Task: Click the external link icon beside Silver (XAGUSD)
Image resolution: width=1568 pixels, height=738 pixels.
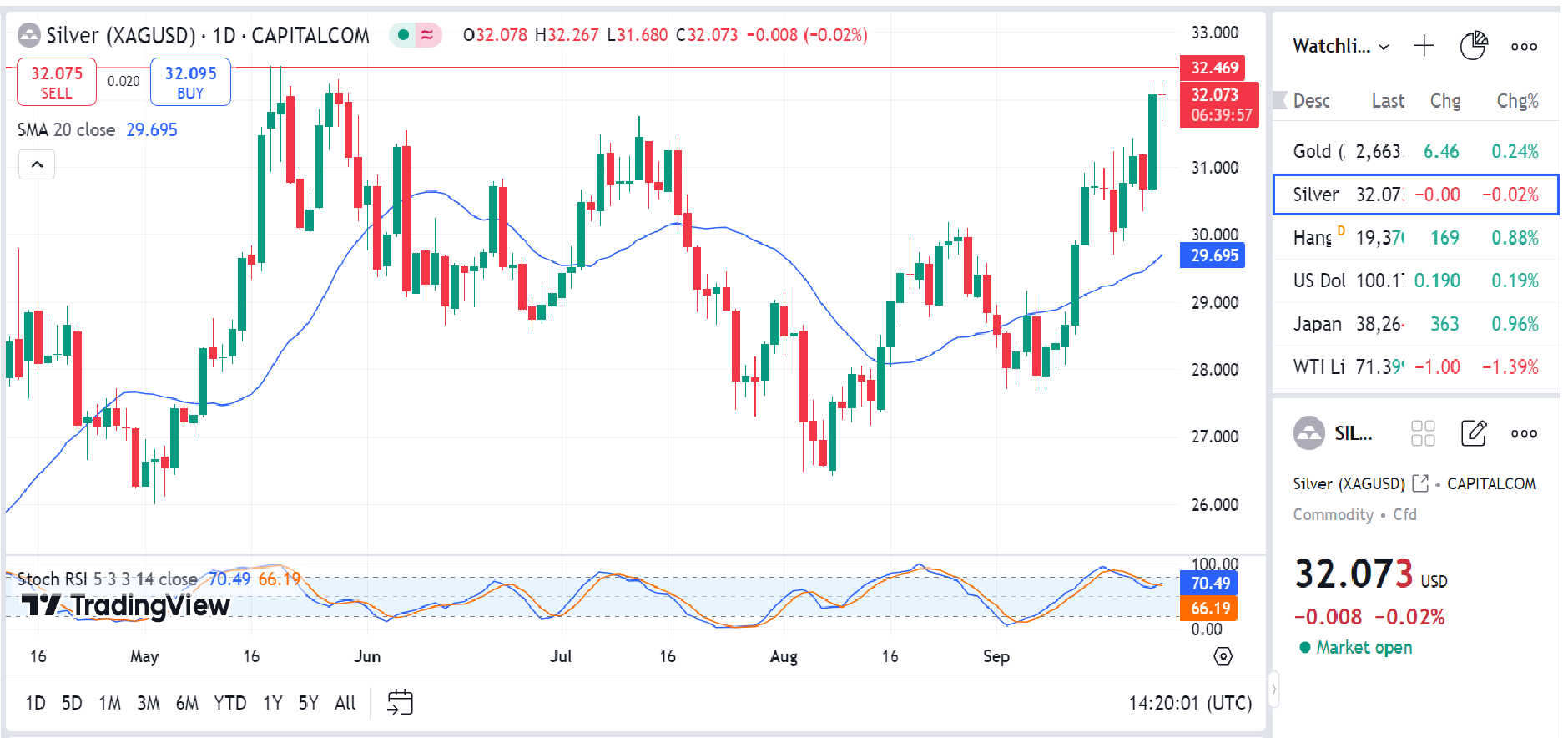Action: (1420, 483)
